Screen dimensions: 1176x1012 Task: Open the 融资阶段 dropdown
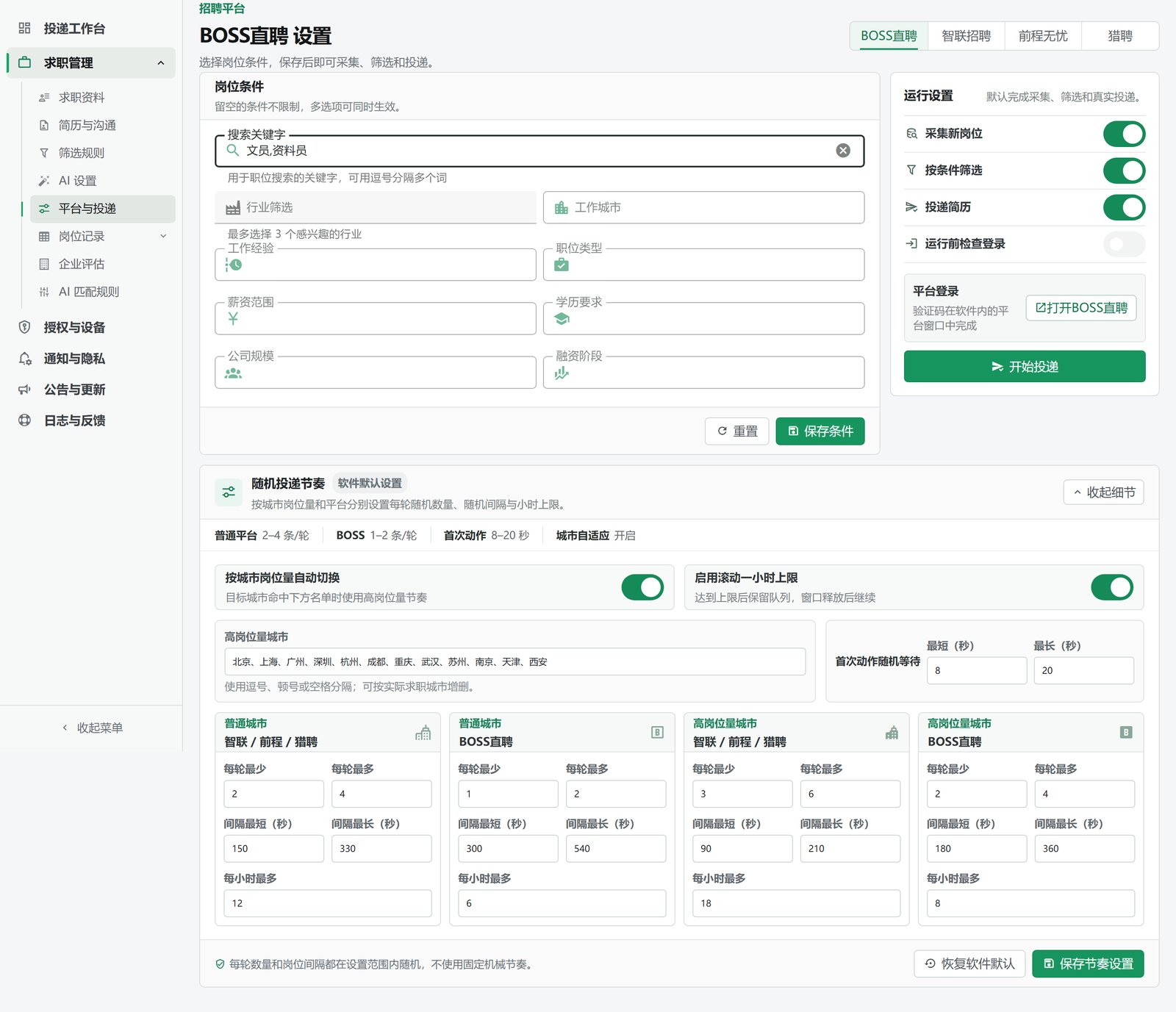[703, 373]
